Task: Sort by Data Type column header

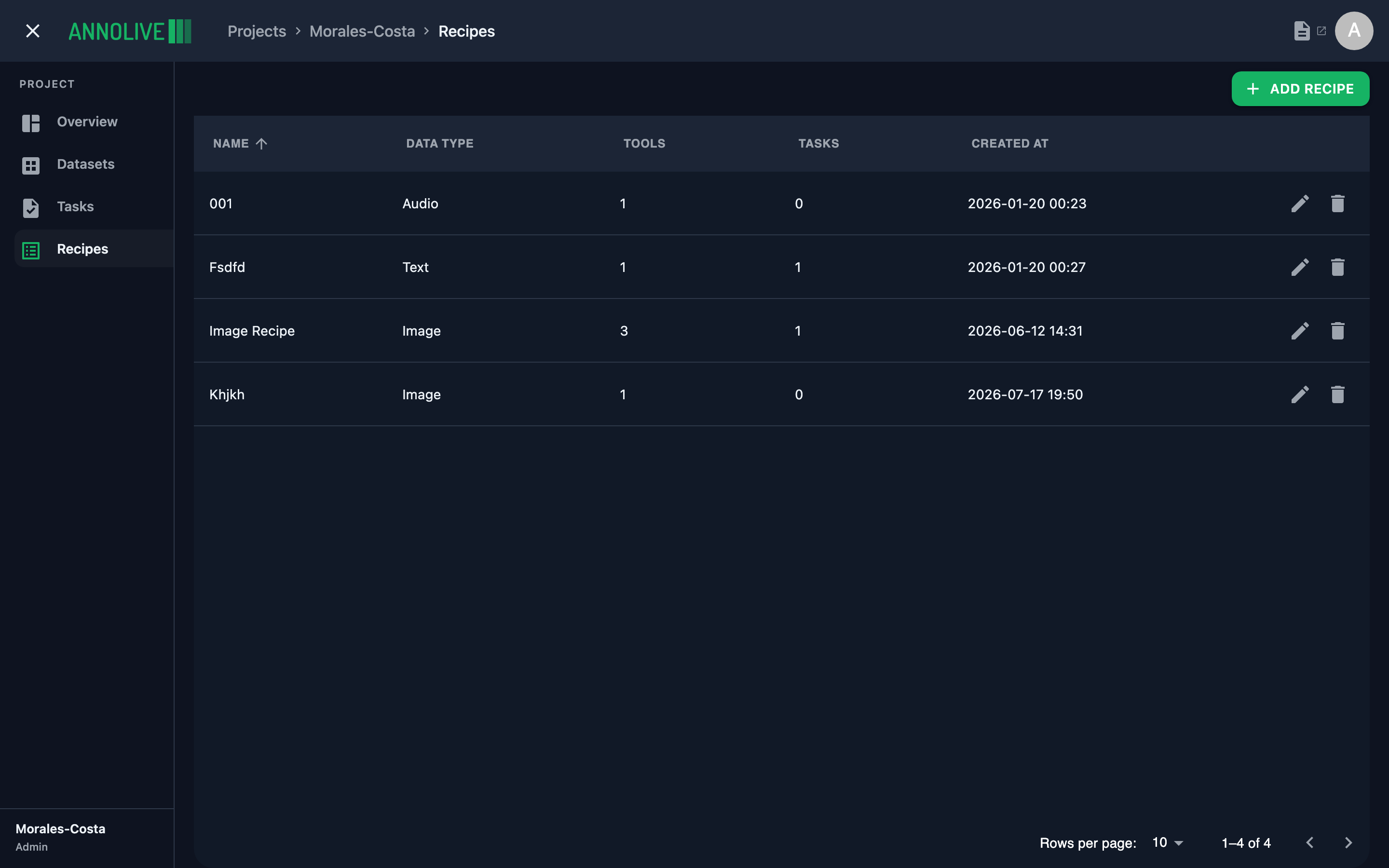Action: pyautogui.click(x=440, y=144)
